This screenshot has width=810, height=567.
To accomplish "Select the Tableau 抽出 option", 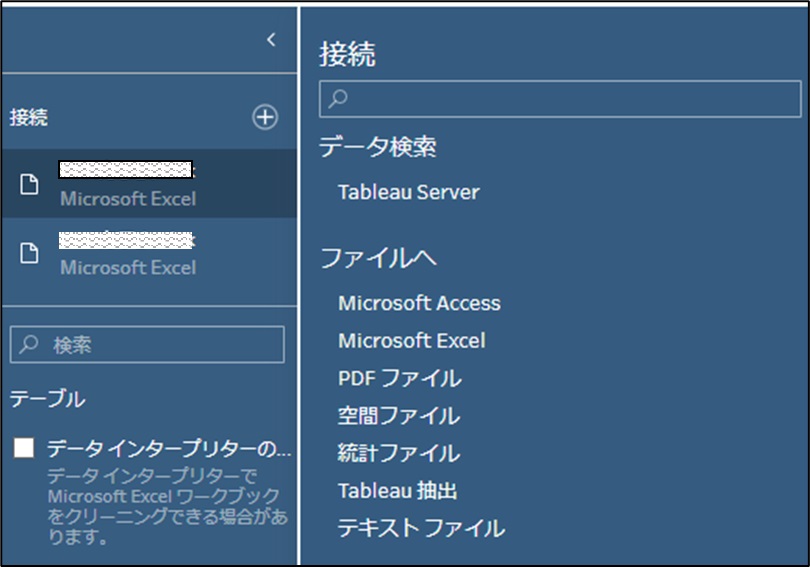I will (397, 491).
